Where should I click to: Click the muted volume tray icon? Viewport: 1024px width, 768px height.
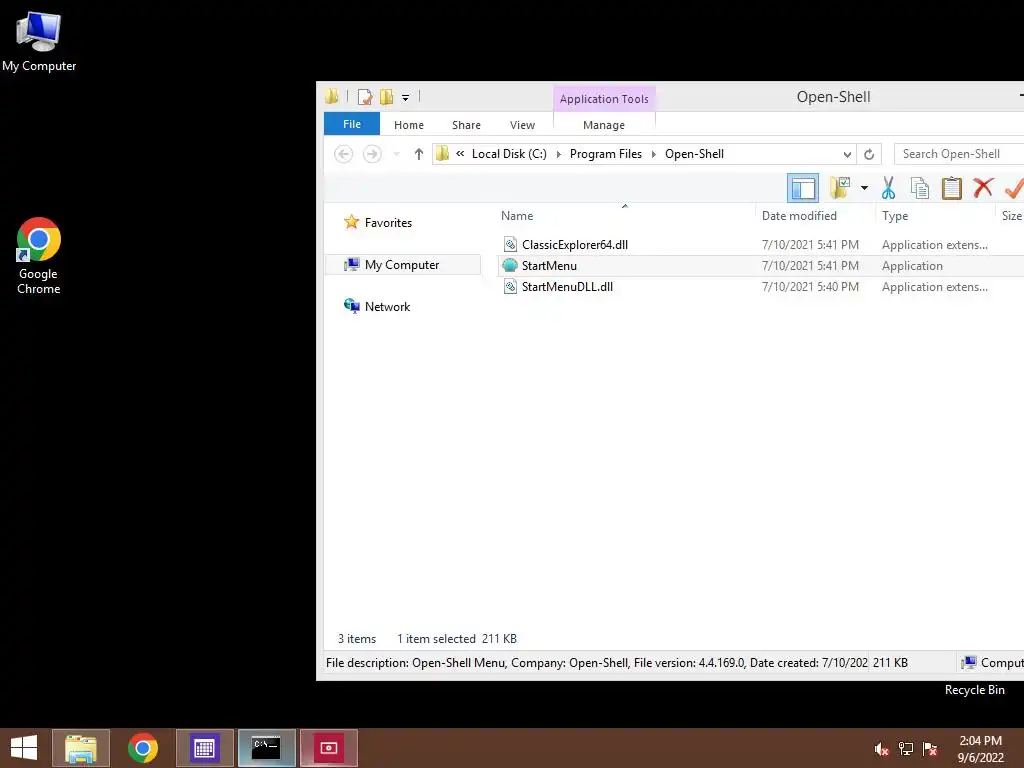click(x=881, y=749)
